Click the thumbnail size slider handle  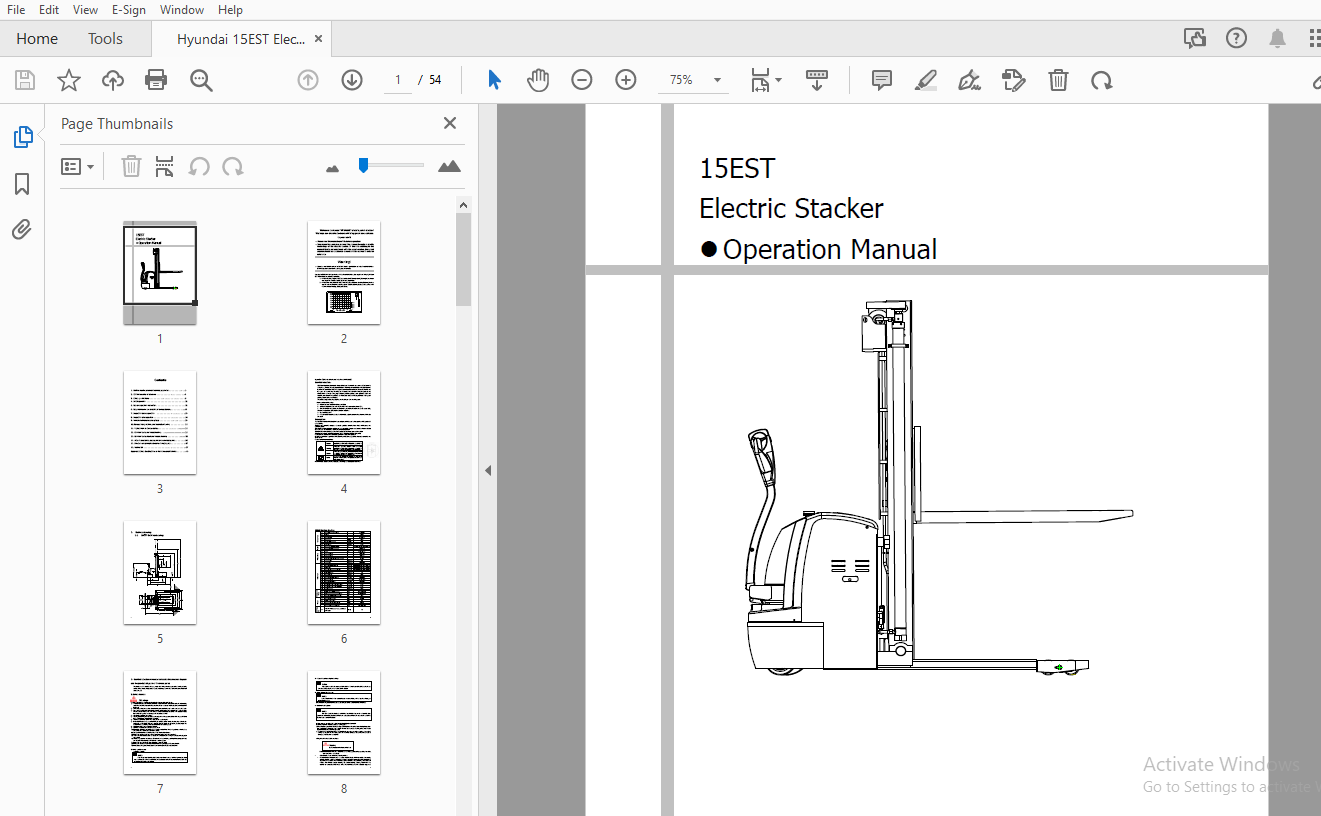(364, 165)
